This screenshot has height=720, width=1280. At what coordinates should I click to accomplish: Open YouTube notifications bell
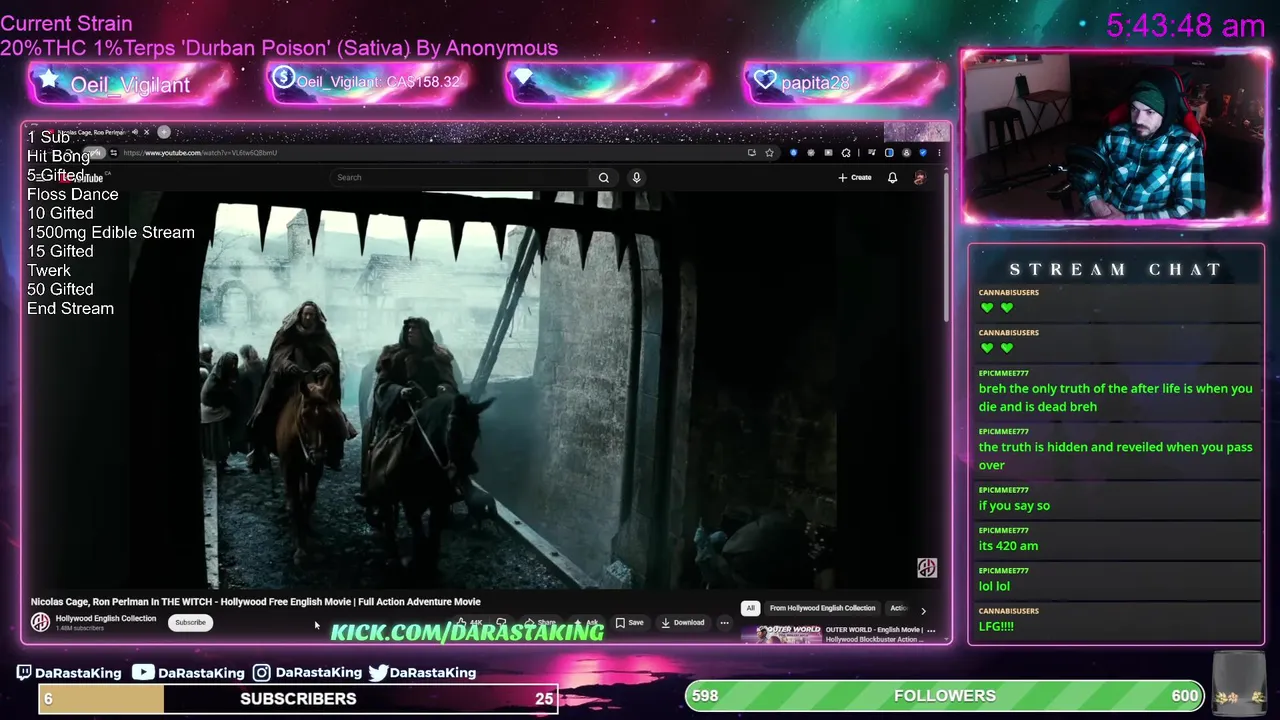coord(892,178)
